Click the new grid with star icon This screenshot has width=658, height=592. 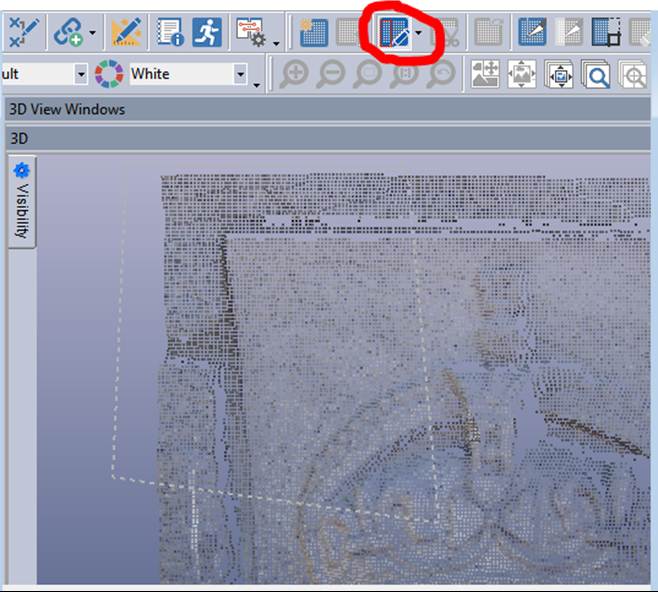pos(314,32)
